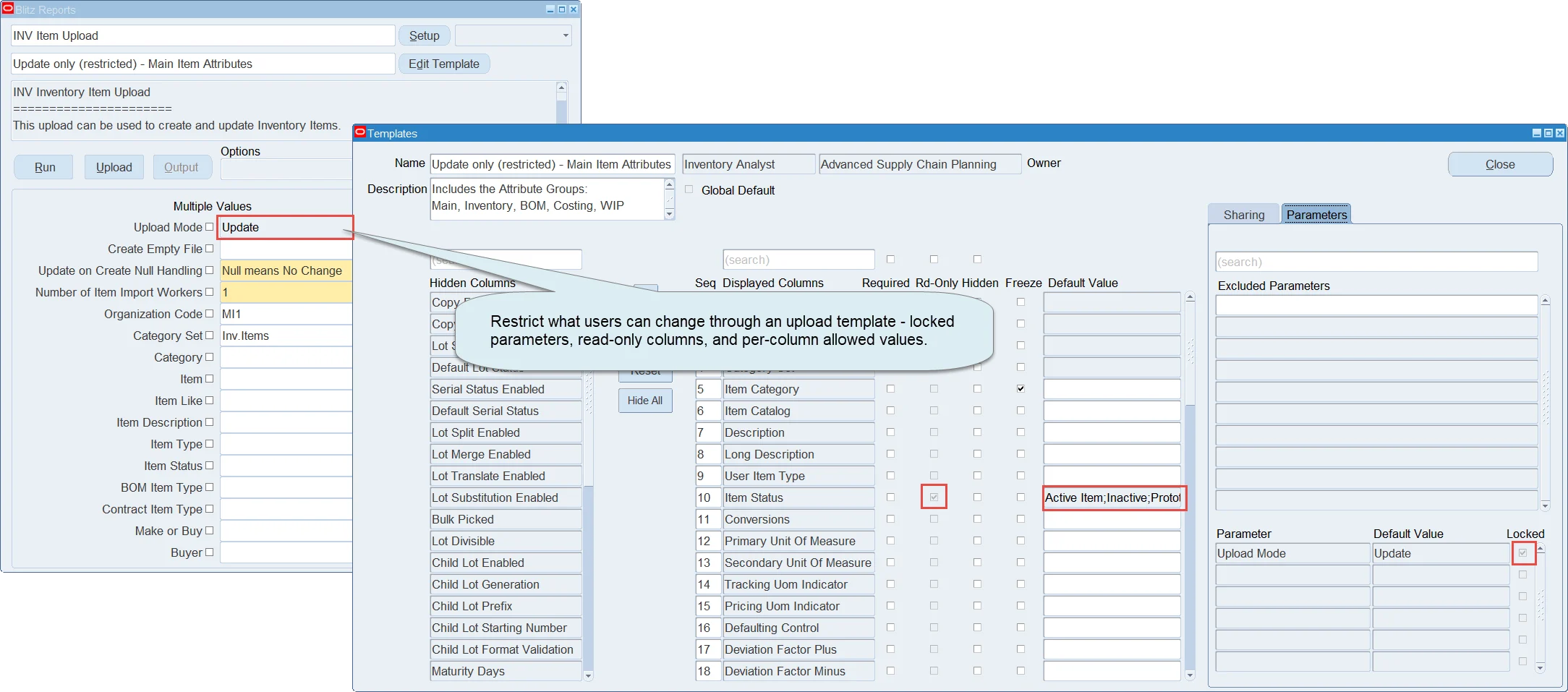Click the Blitz Reports description scroll up arrow
The width and height of the screenshot is (1568, 692).
[x=561, y=87]
